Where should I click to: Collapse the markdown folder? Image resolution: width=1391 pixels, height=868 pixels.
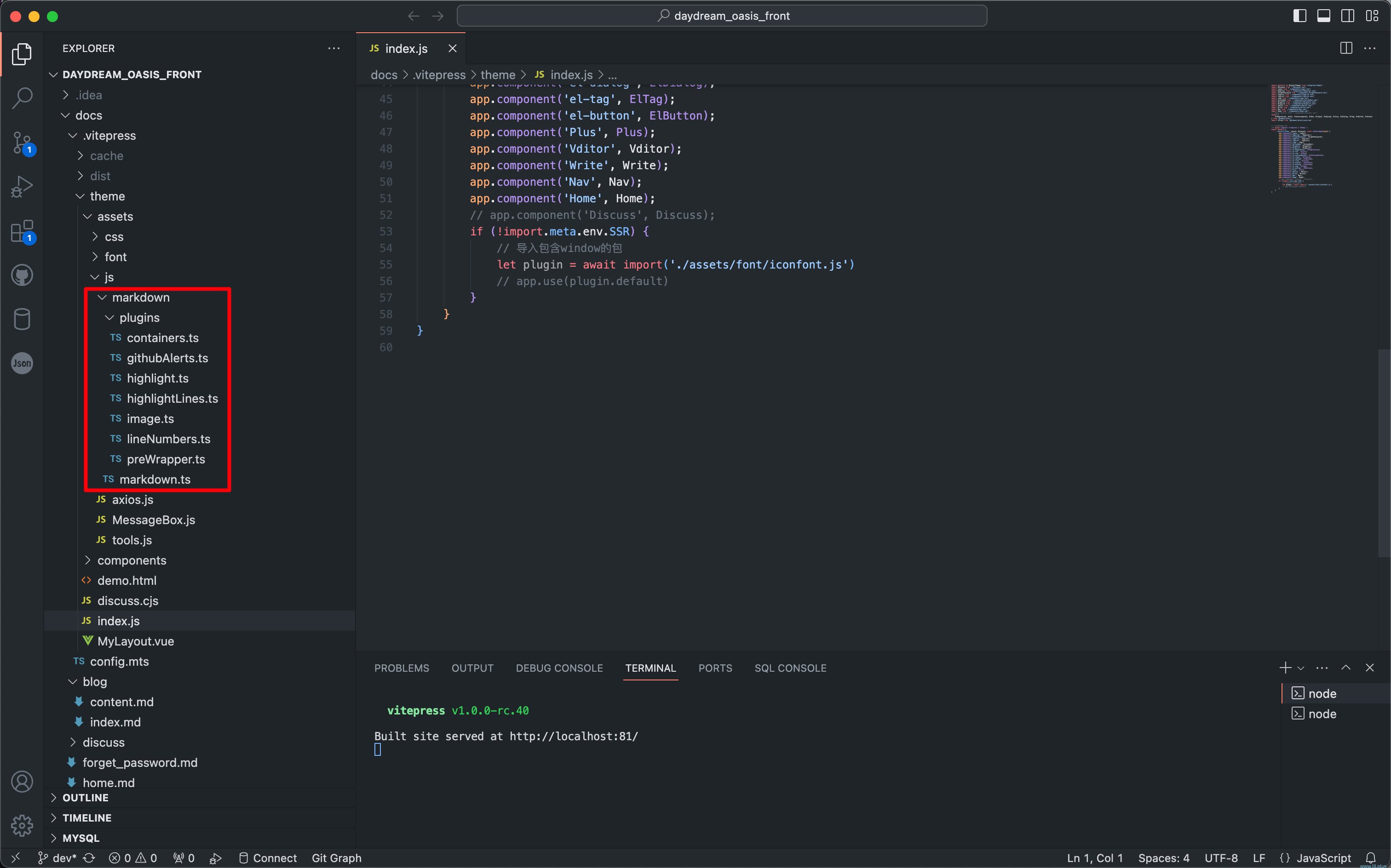[x=199, y=297]
